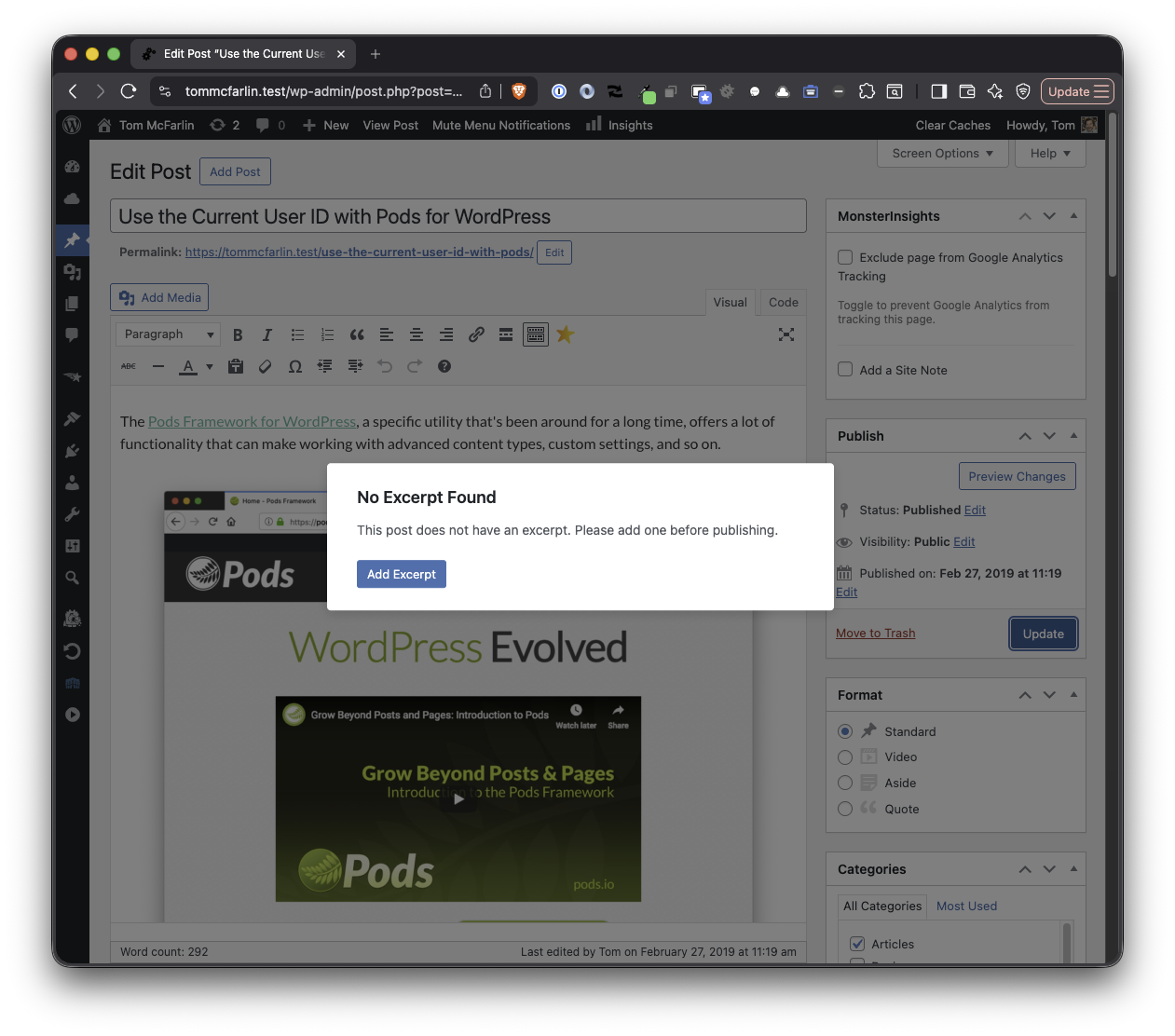Reload the browser page
1175x1036 pixels.
129,91
